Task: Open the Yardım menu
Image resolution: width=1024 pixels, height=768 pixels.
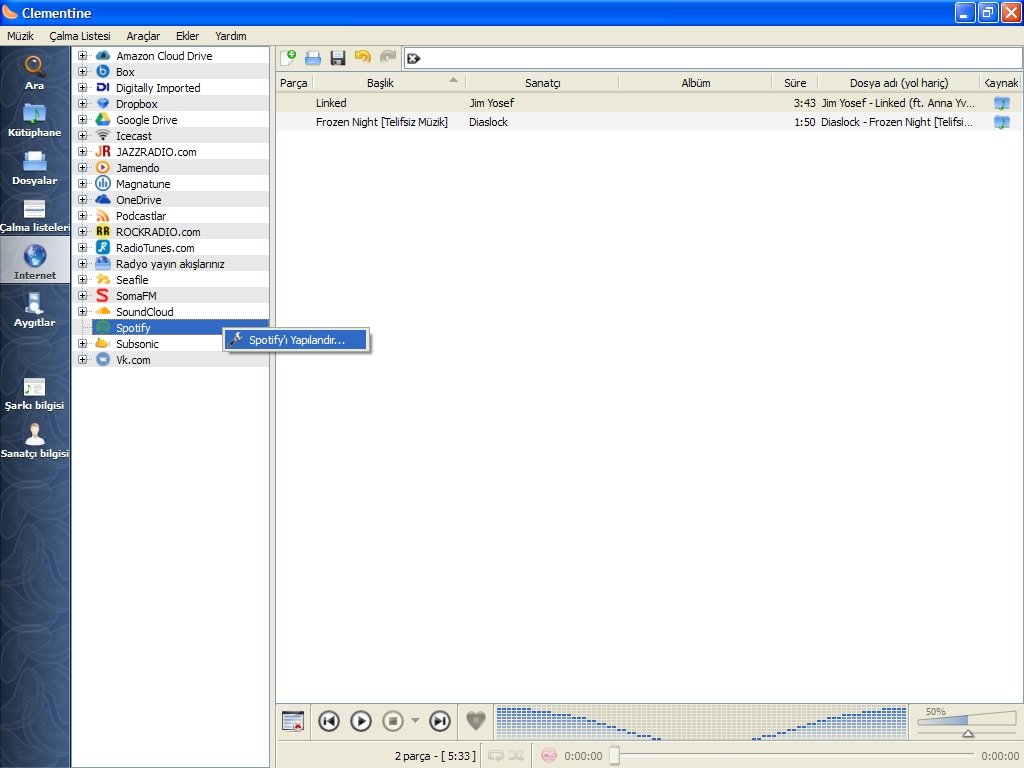Action: pyautogui.click(x=231, y=36)
